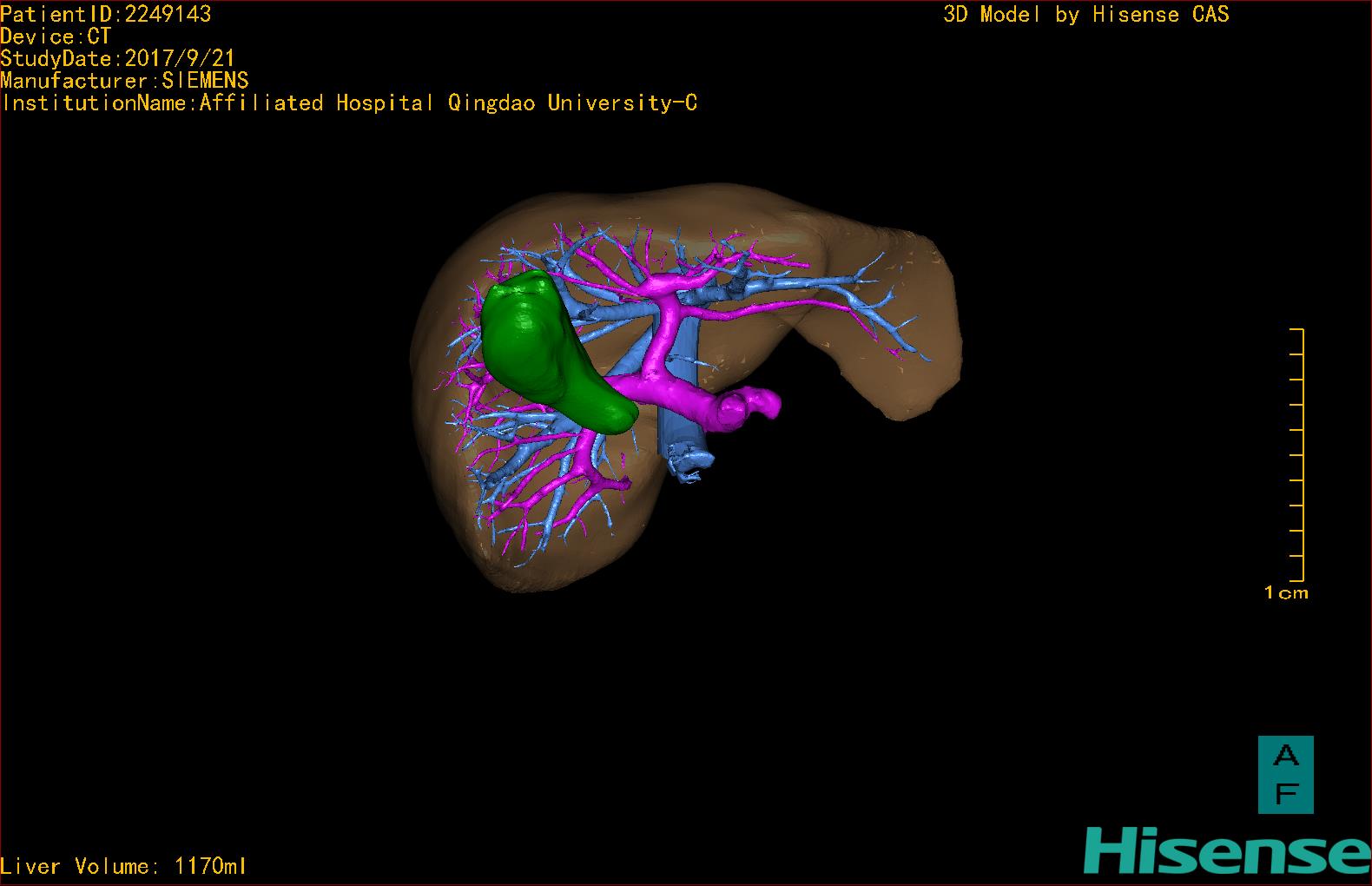Click the Hisense logo
The width and height of the screenshot is (1372, 886).
point(1227,851)
